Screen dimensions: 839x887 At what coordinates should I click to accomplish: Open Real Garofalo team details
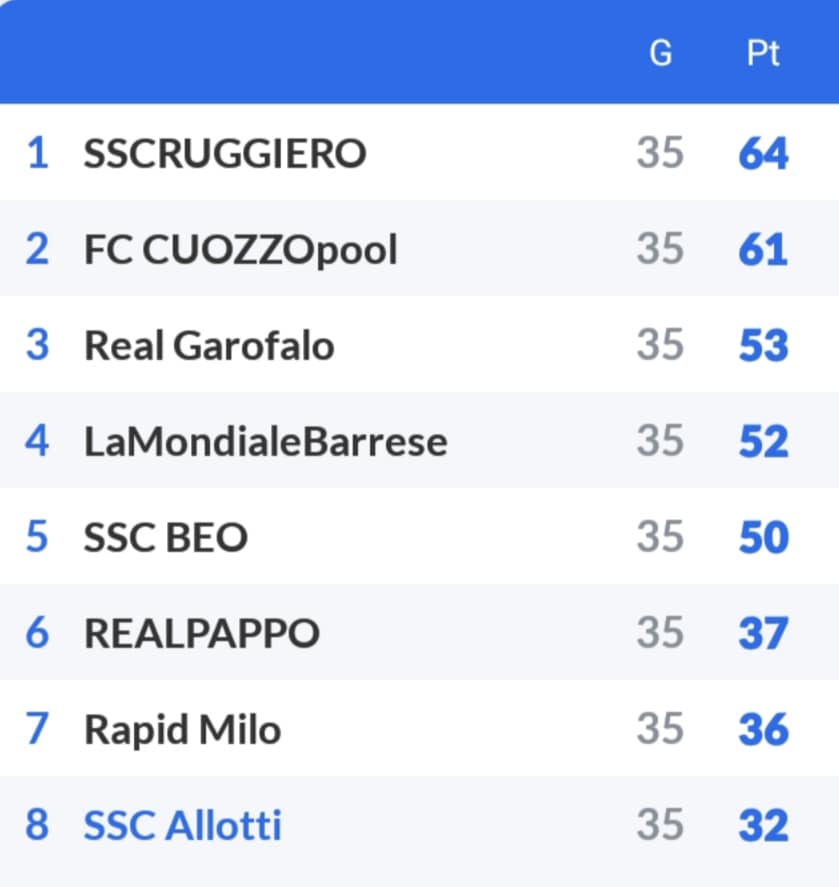coord(209,346)
